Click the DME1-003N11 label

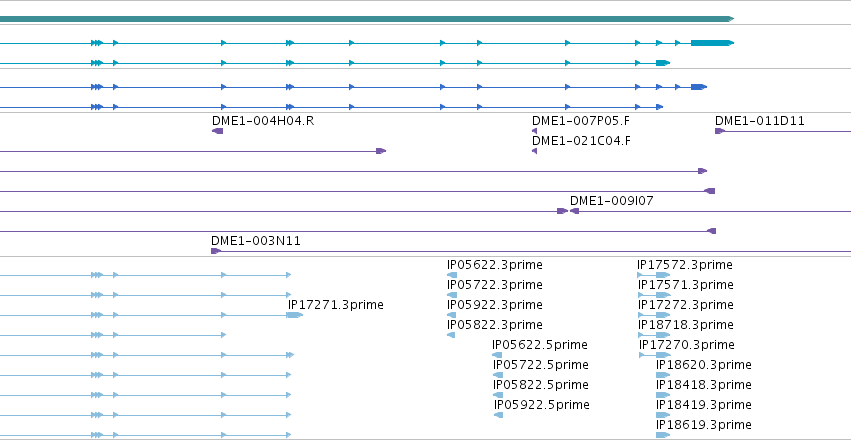pyautogui.click(x=256, y=241)
